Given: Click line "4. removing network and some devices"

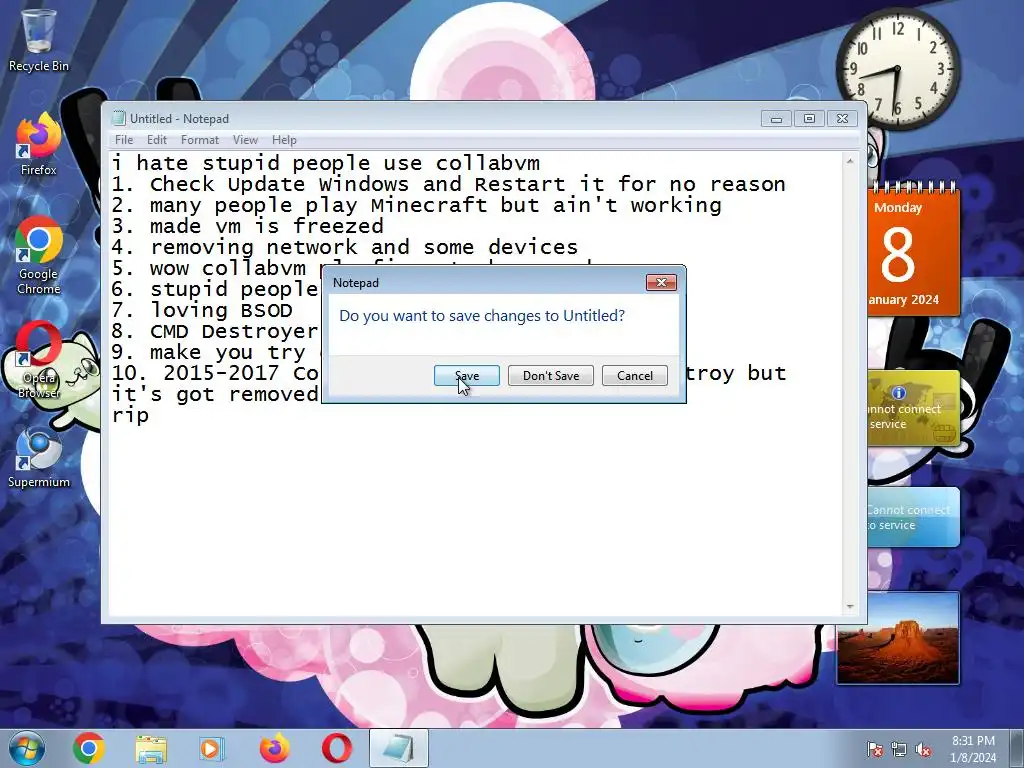Looking at the screenshot, I should (x=345, y=248).
